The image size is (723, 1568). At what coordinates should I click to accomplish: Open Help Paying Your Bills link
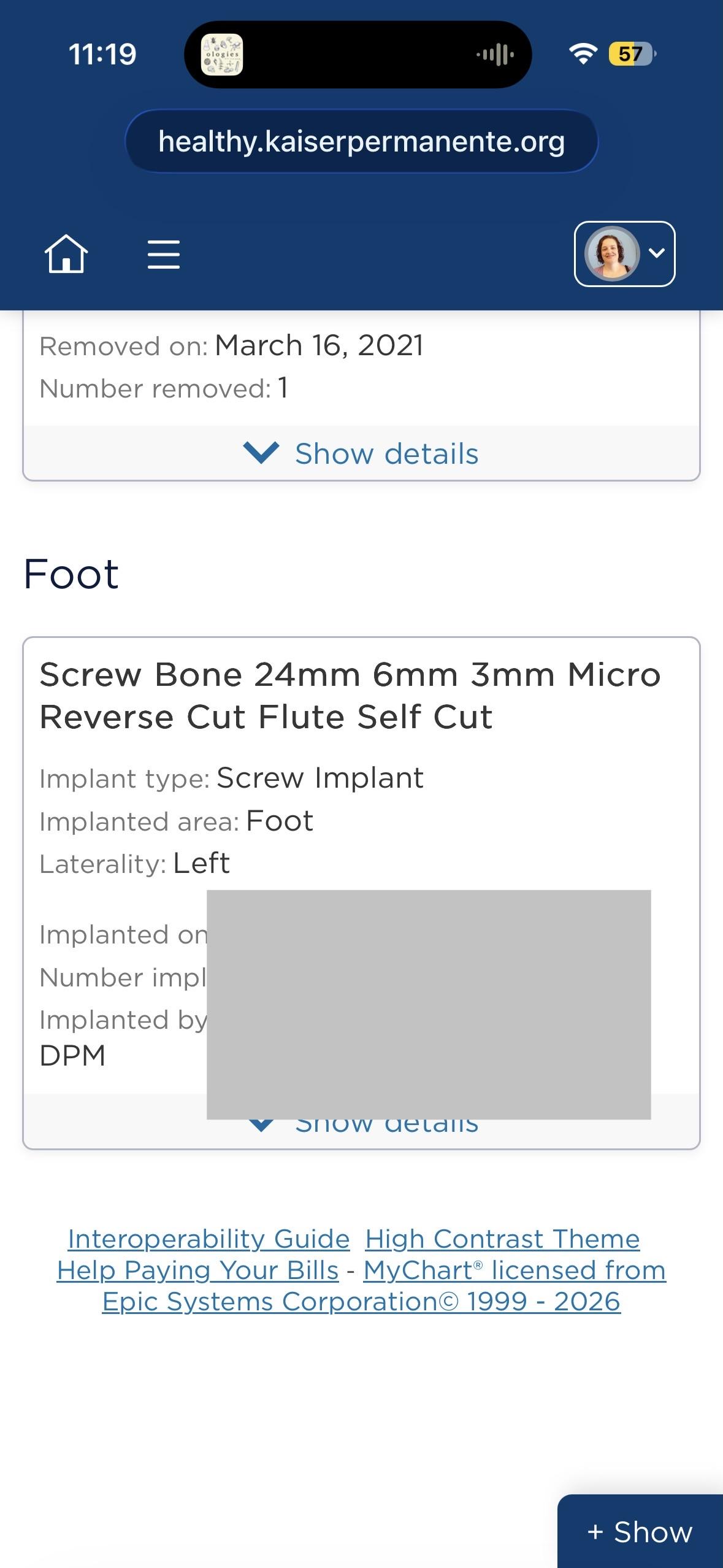[x=197, y=1270]
